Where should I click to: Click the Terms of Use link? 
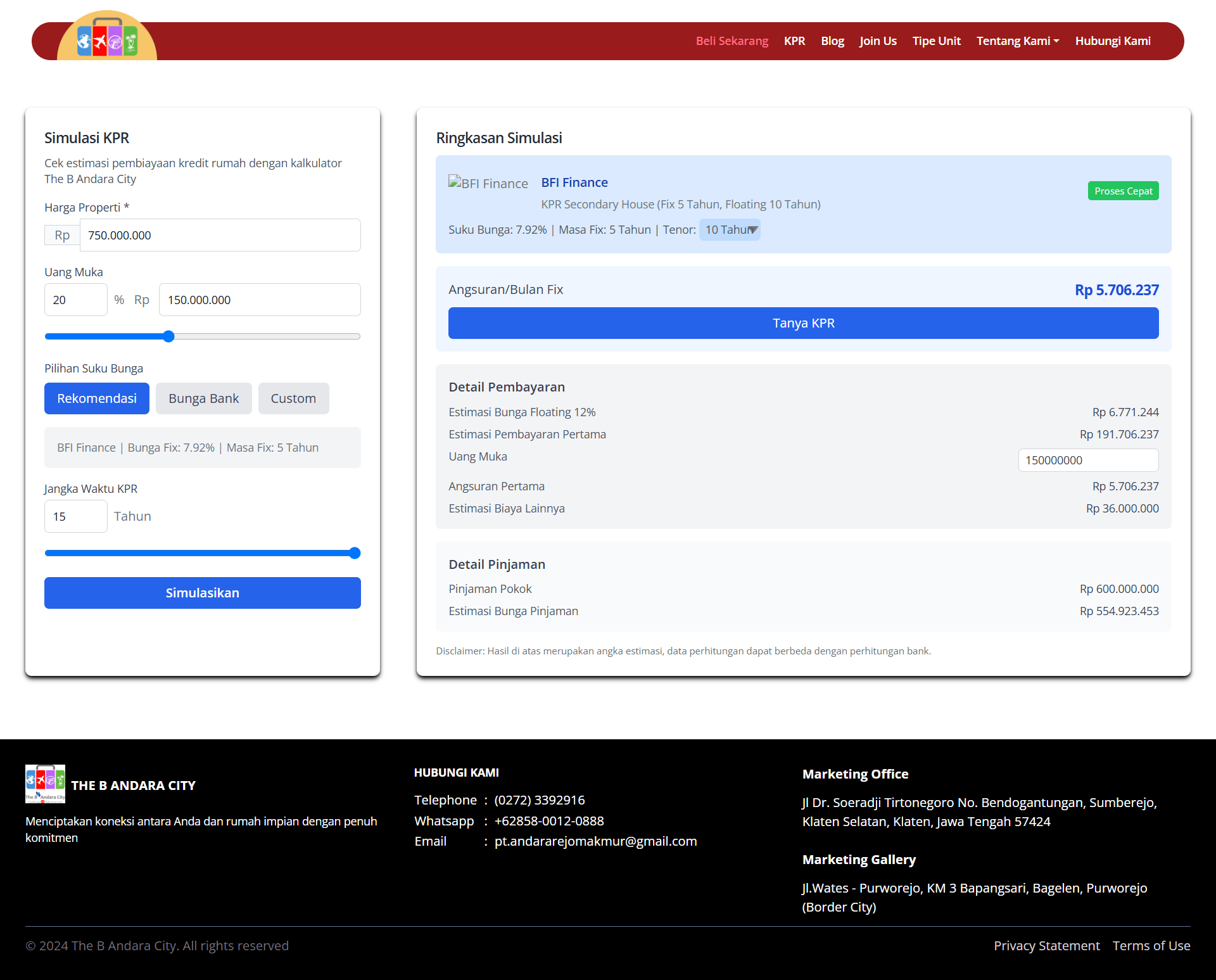coord(1151,945)
